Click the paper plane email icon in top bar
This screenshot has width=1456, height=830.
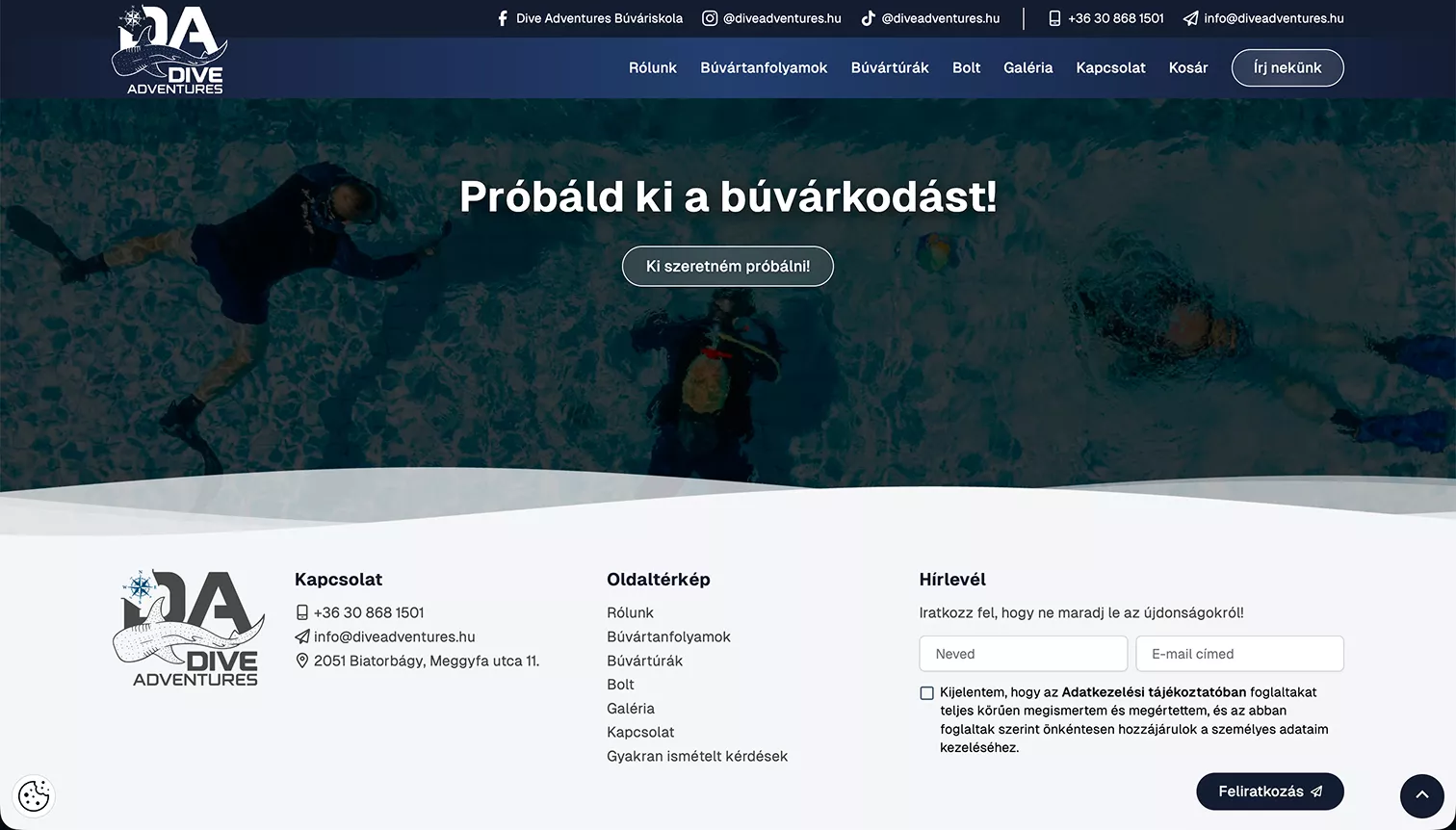1191,18
